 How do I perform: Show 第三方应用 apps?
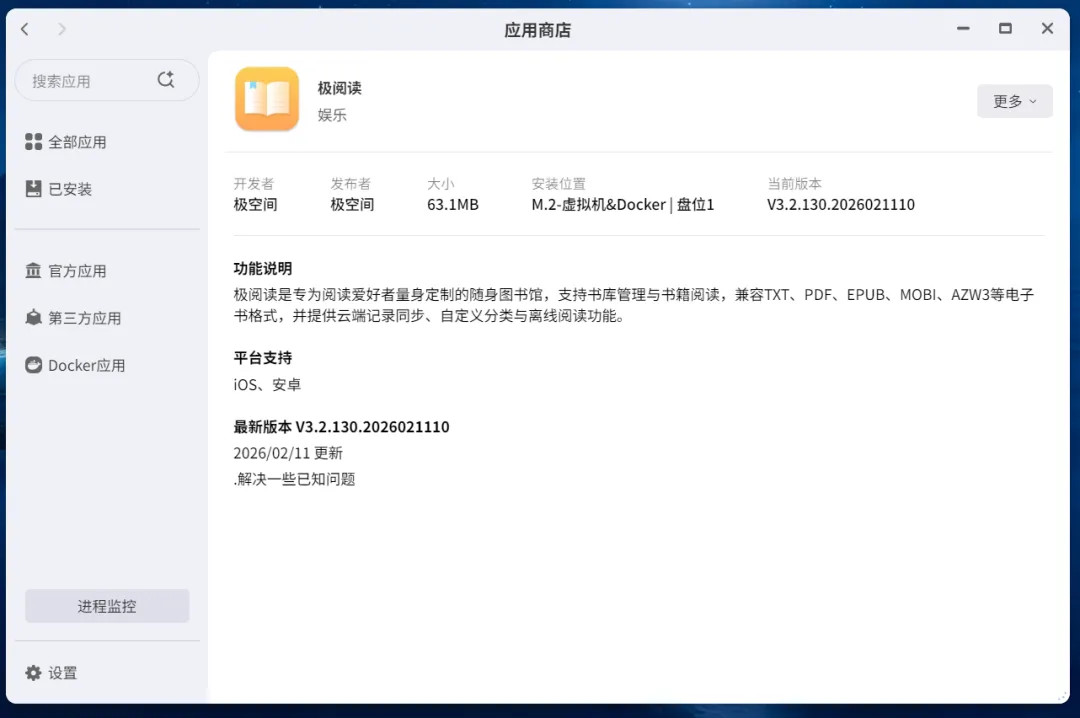click(x=73, y=318)
